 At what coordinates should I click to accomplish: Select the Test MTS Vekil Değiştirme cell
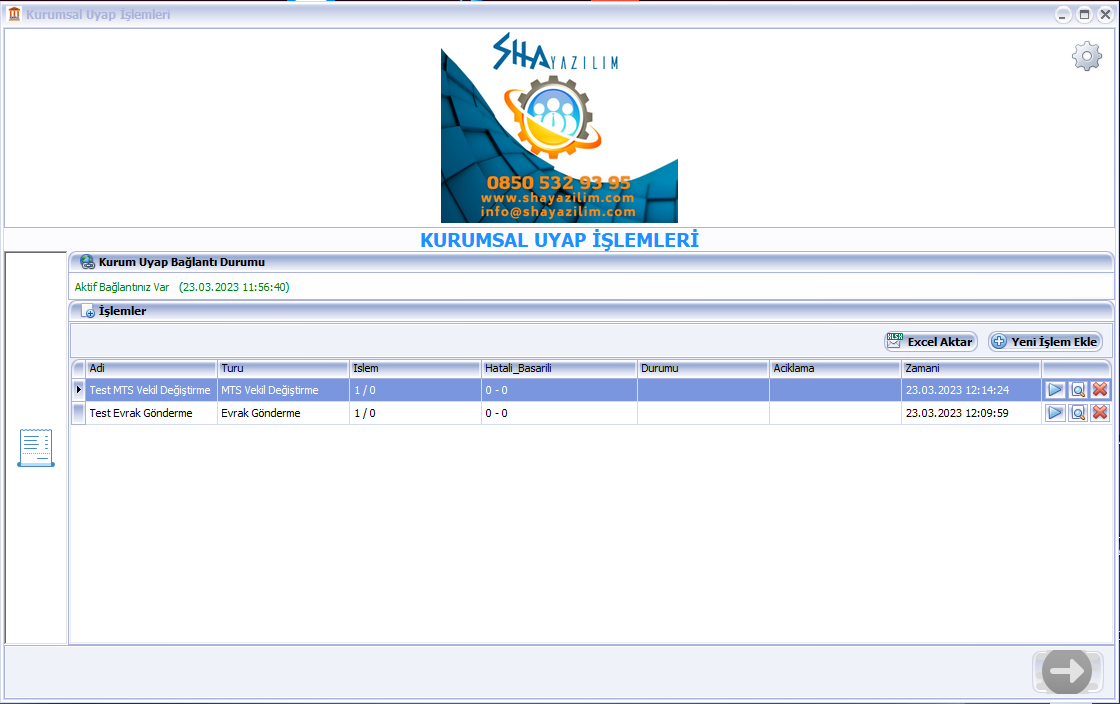(151, 390)
